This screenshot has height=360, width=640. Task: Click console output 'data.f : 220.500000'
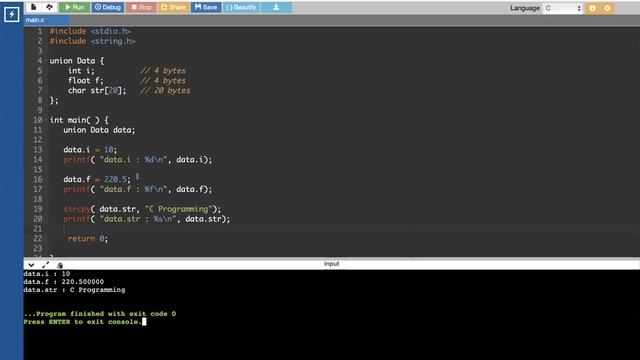[x=64, y=282]
